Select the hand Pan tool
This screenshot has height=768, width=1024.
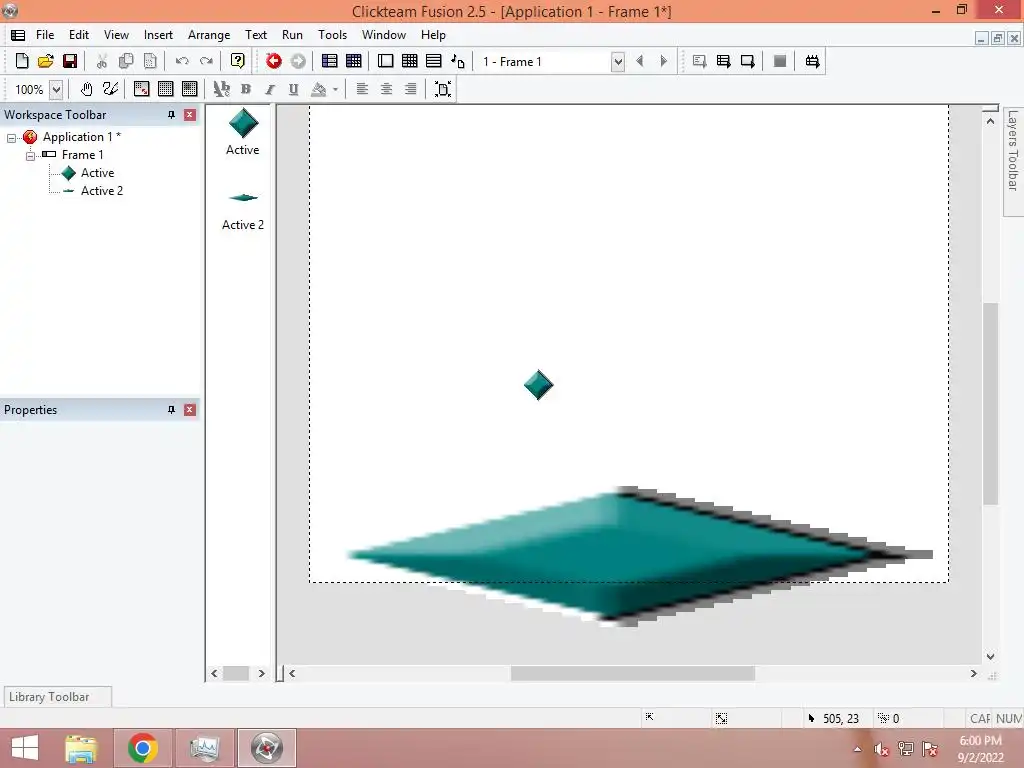point(86,89)
